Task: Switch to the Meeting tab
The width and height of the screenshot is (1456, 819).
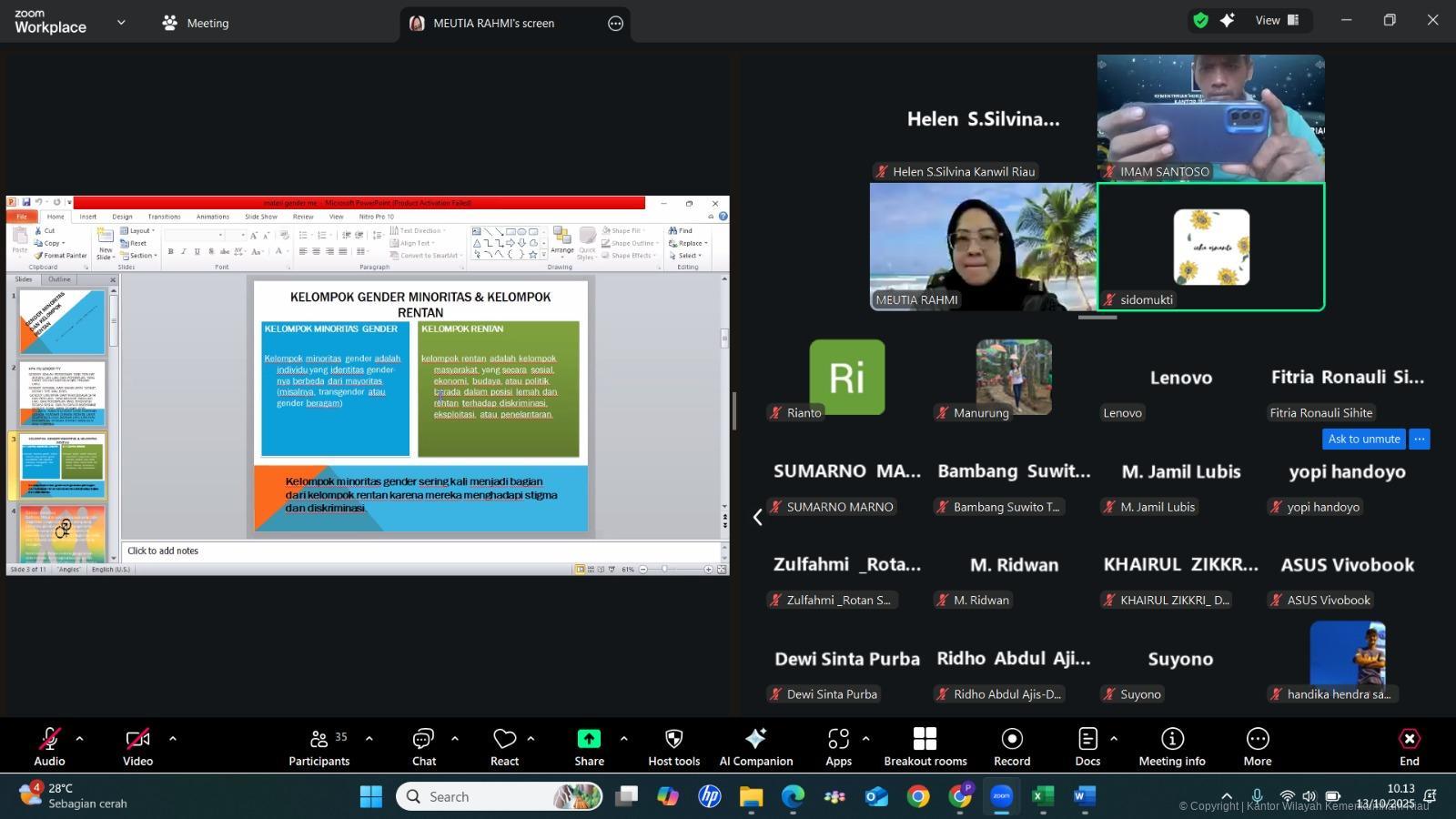Action: pyautogui.click(x=196, y=23)
